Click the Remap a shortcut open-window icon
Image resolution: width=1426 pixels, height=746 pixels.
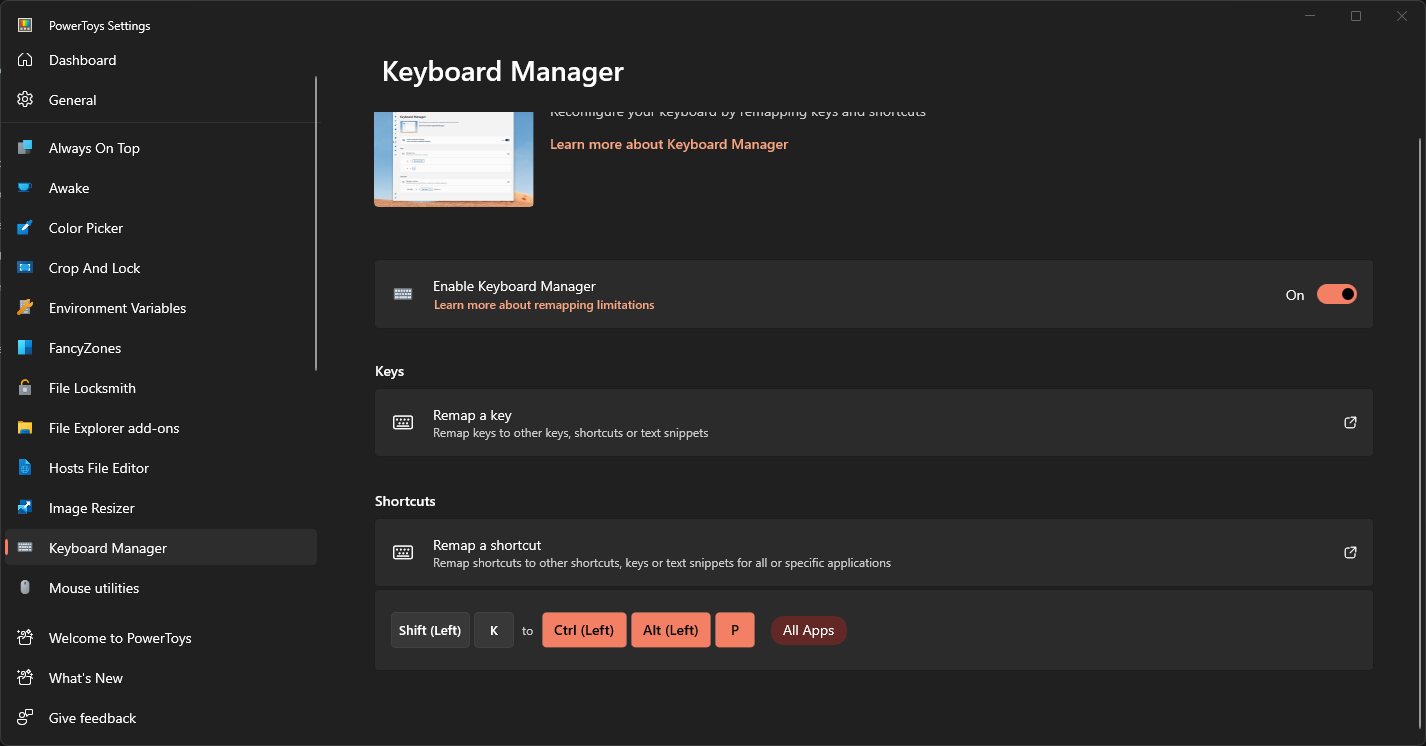pyautogui.click(x=1350, y=553)
